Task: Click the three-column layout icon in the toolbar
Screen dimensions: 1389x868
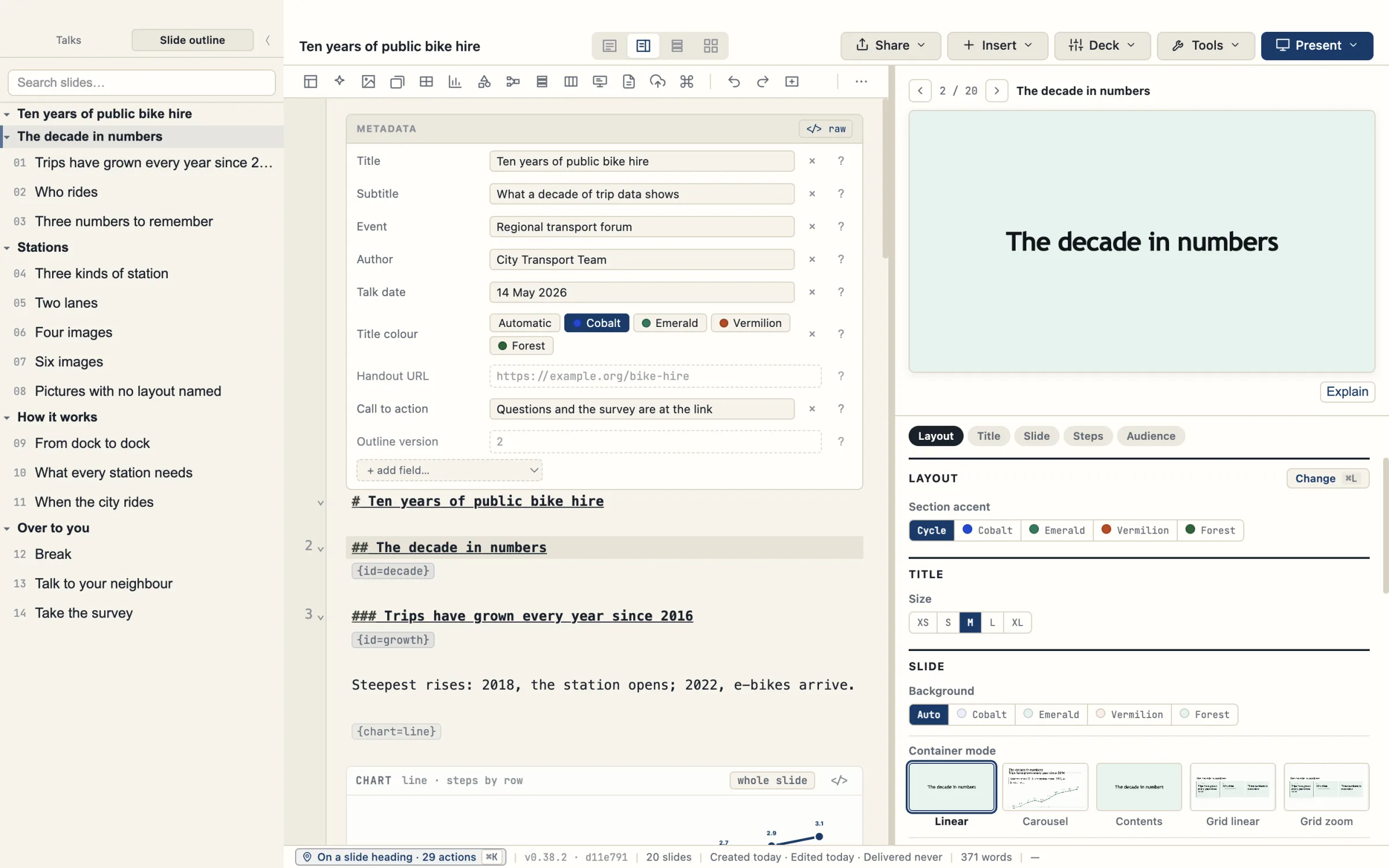Action: [571, 82]
